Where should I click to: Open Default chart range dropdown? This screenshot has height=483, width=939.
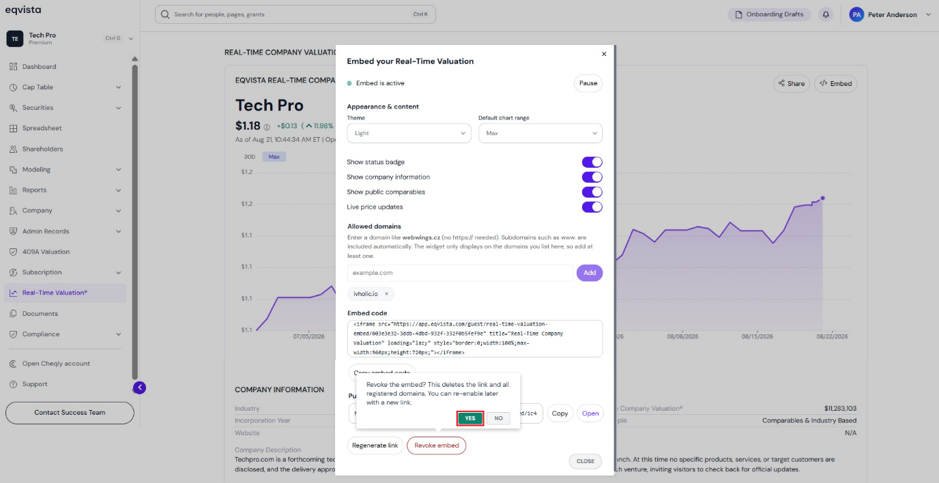540,133
